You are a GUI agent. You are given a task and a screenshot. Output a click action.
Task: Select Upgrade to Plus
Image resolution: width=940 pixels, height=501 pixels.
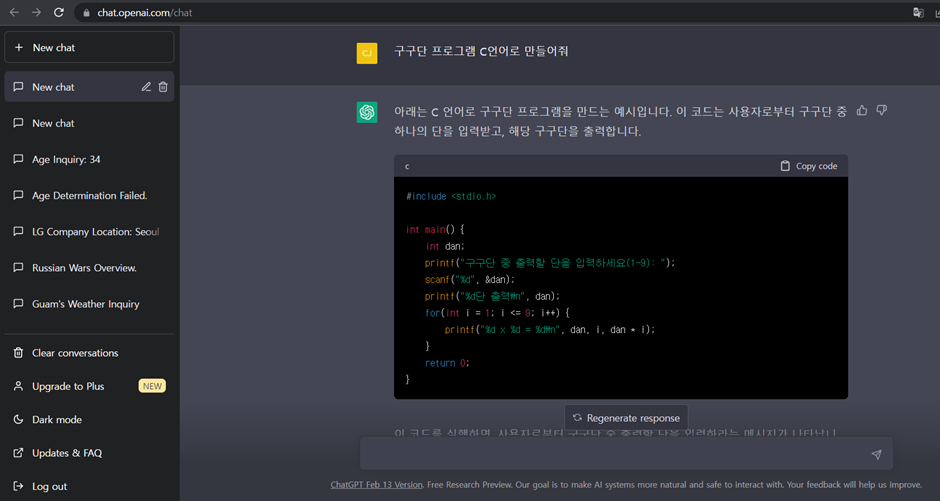(x=89, y=386)
